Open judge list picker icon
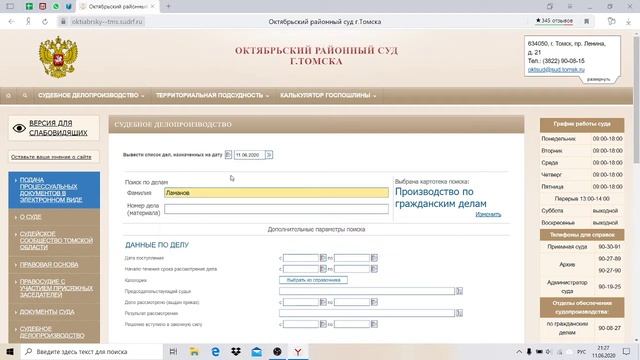The height and width of the screenshot is (360, 640). pos(459,291)
